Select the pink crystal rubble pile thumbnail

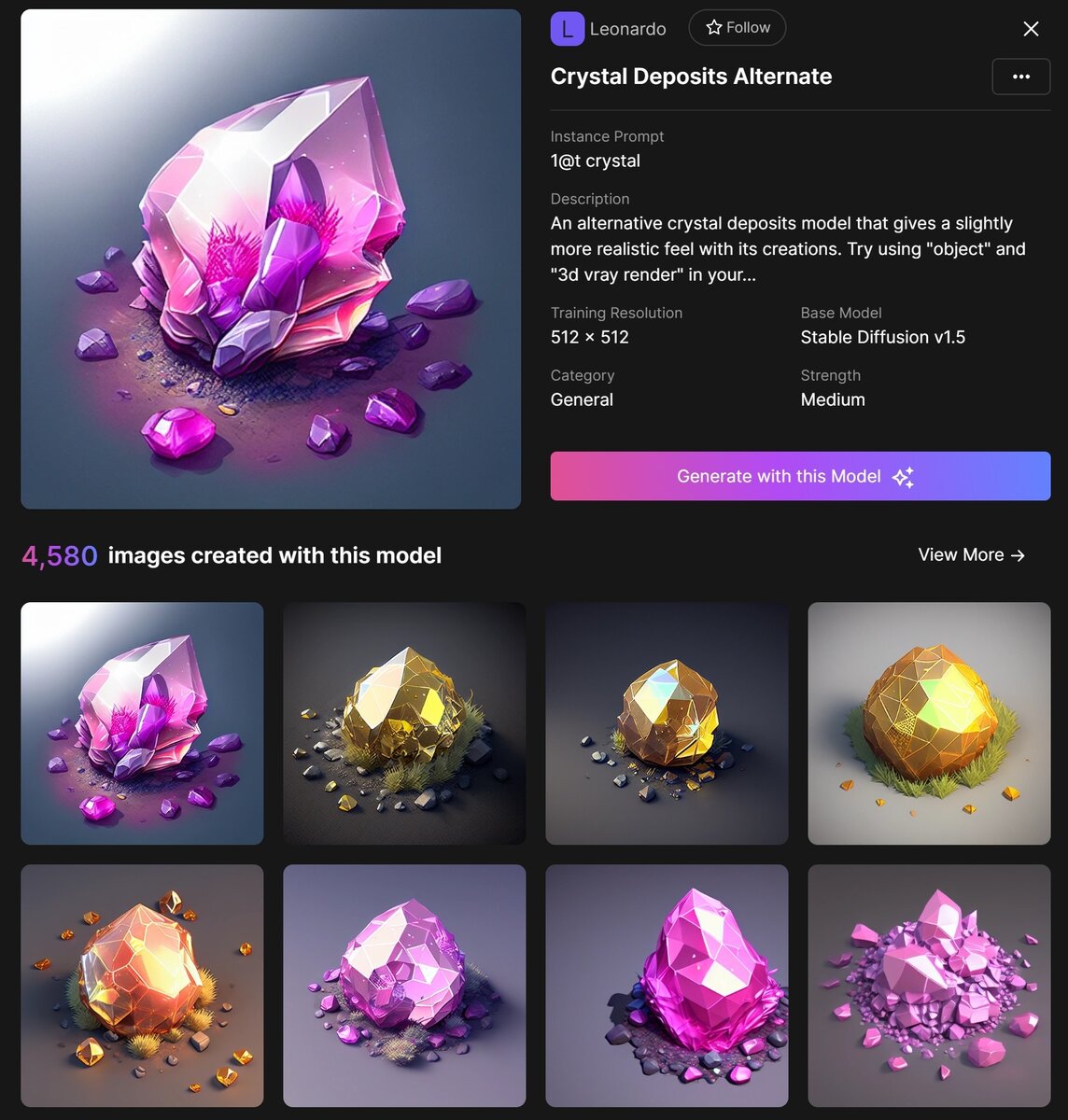(x=929, y=986)
